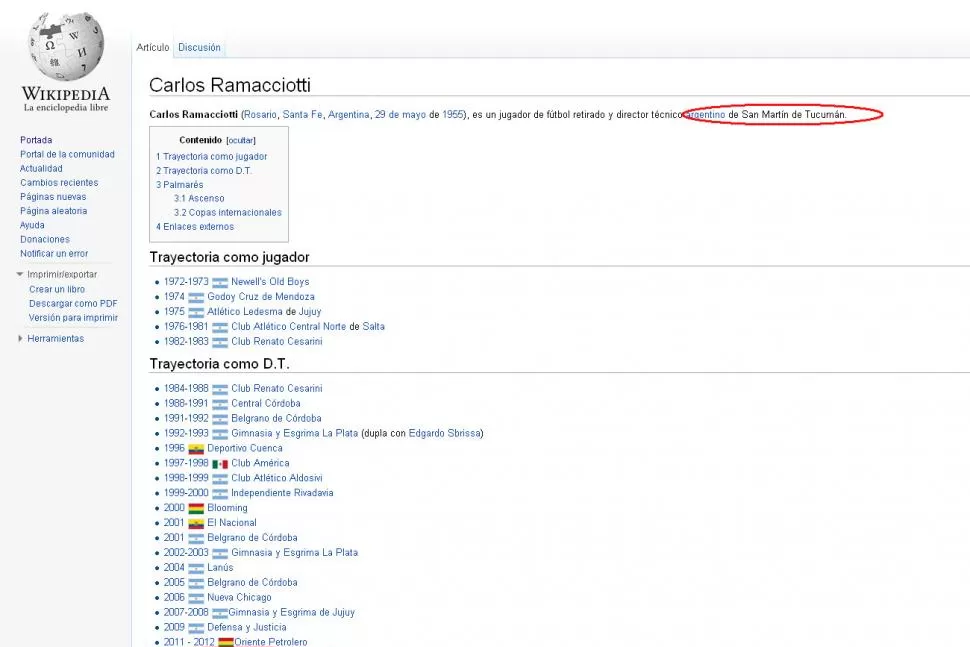Open Donaciones link
The width and height of the screenshot is (970, 647).
pos(45,239)
